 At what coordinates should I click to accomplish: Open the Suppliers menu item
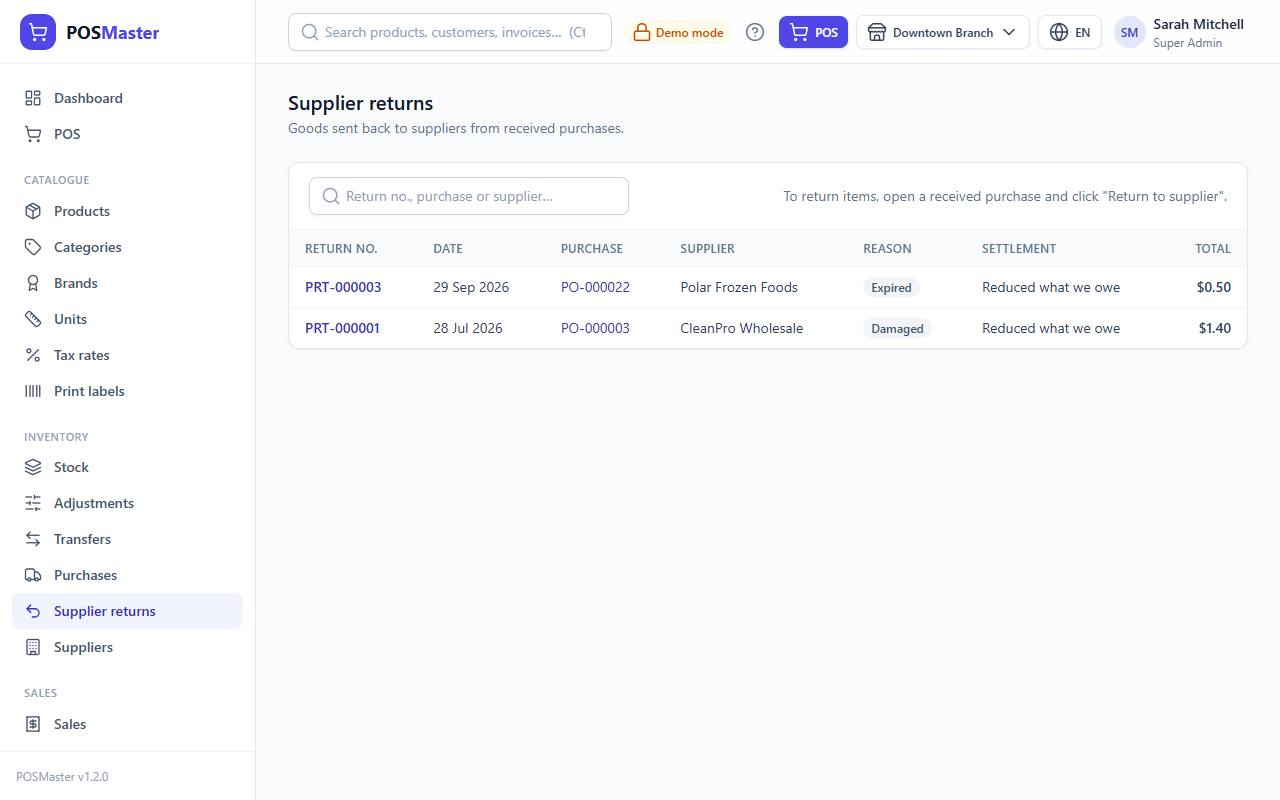point(128,647)
